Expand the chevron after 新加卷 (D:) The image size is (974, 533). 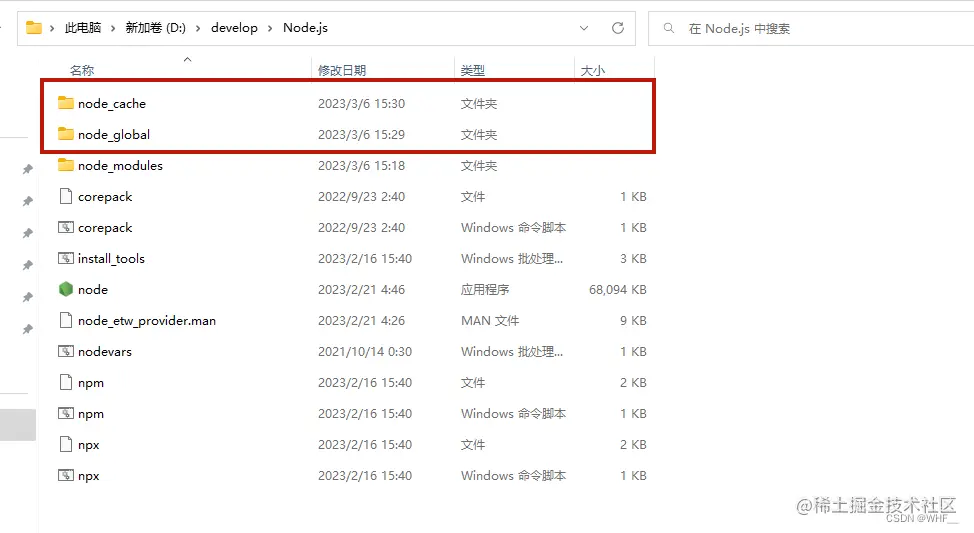[x=198, y=28]
